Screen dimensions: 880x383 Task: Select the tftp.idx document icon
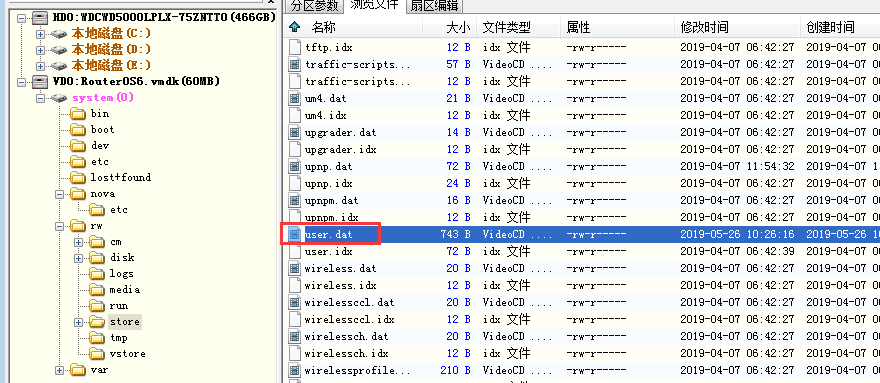click(295, 47)
